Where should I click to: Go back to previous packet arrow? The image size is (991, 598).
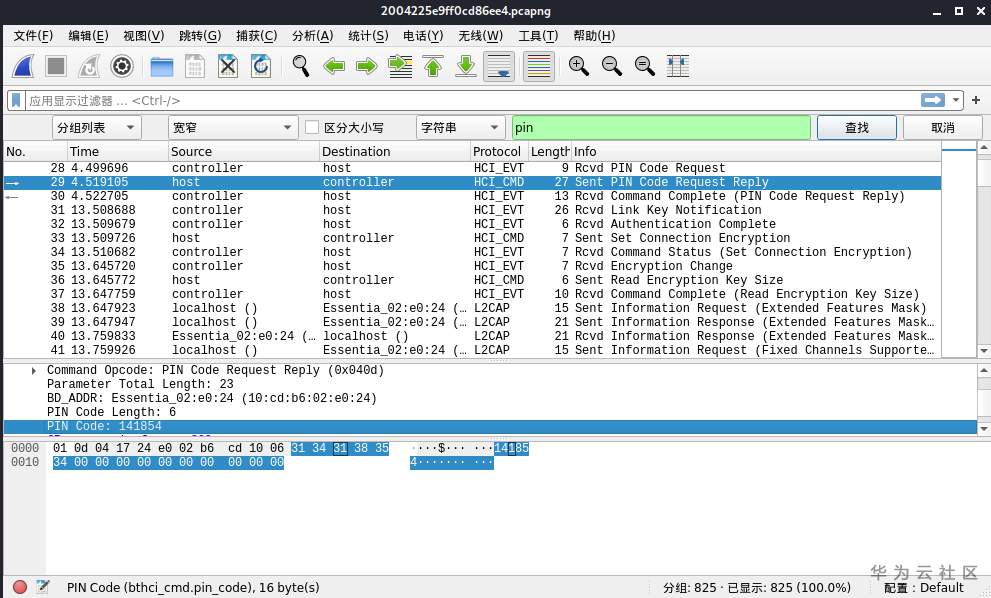(x=334, y=66)
